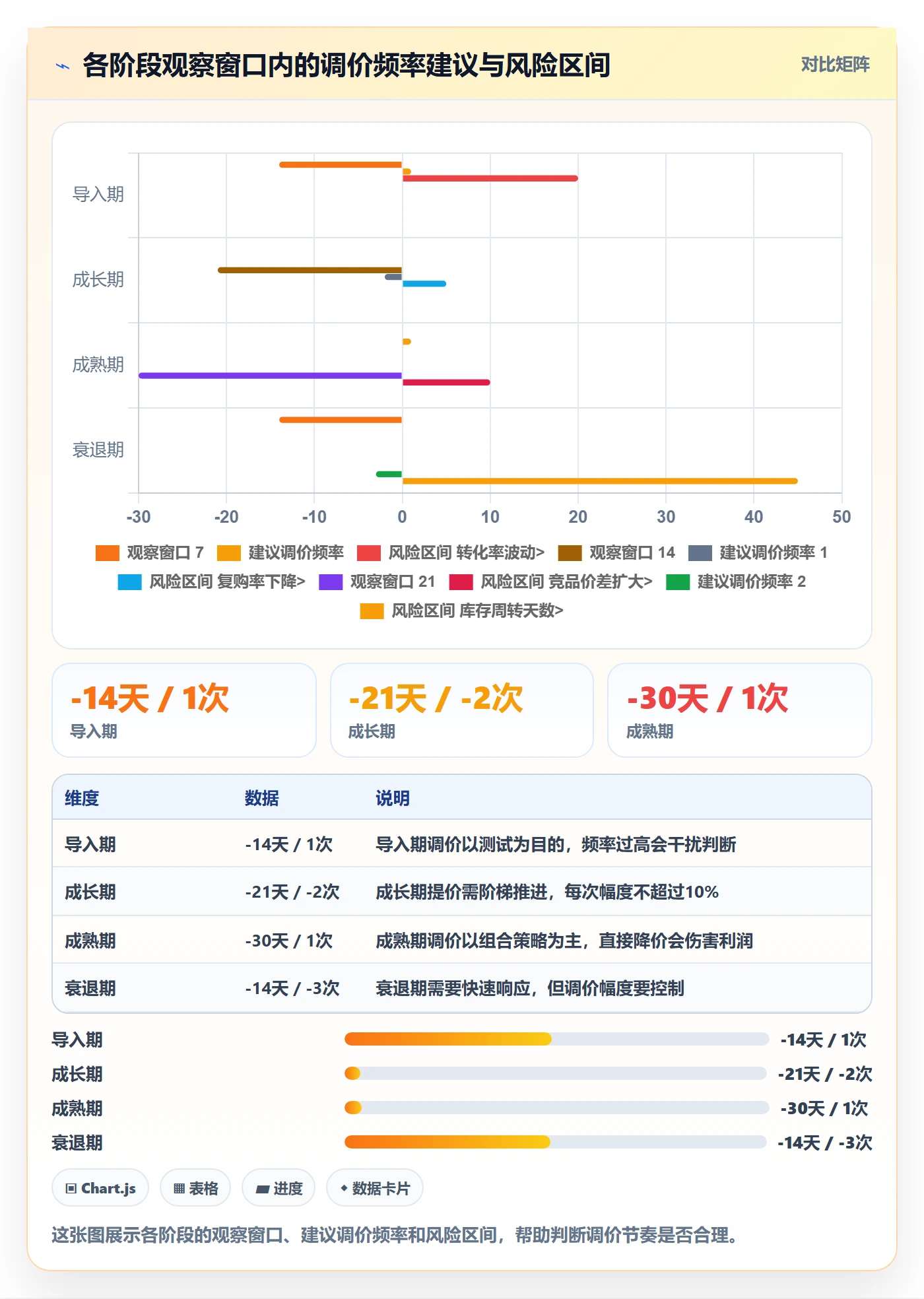Toggle legend item 观察窗口 7
The image size is (924, 1299).
point(150,552)
